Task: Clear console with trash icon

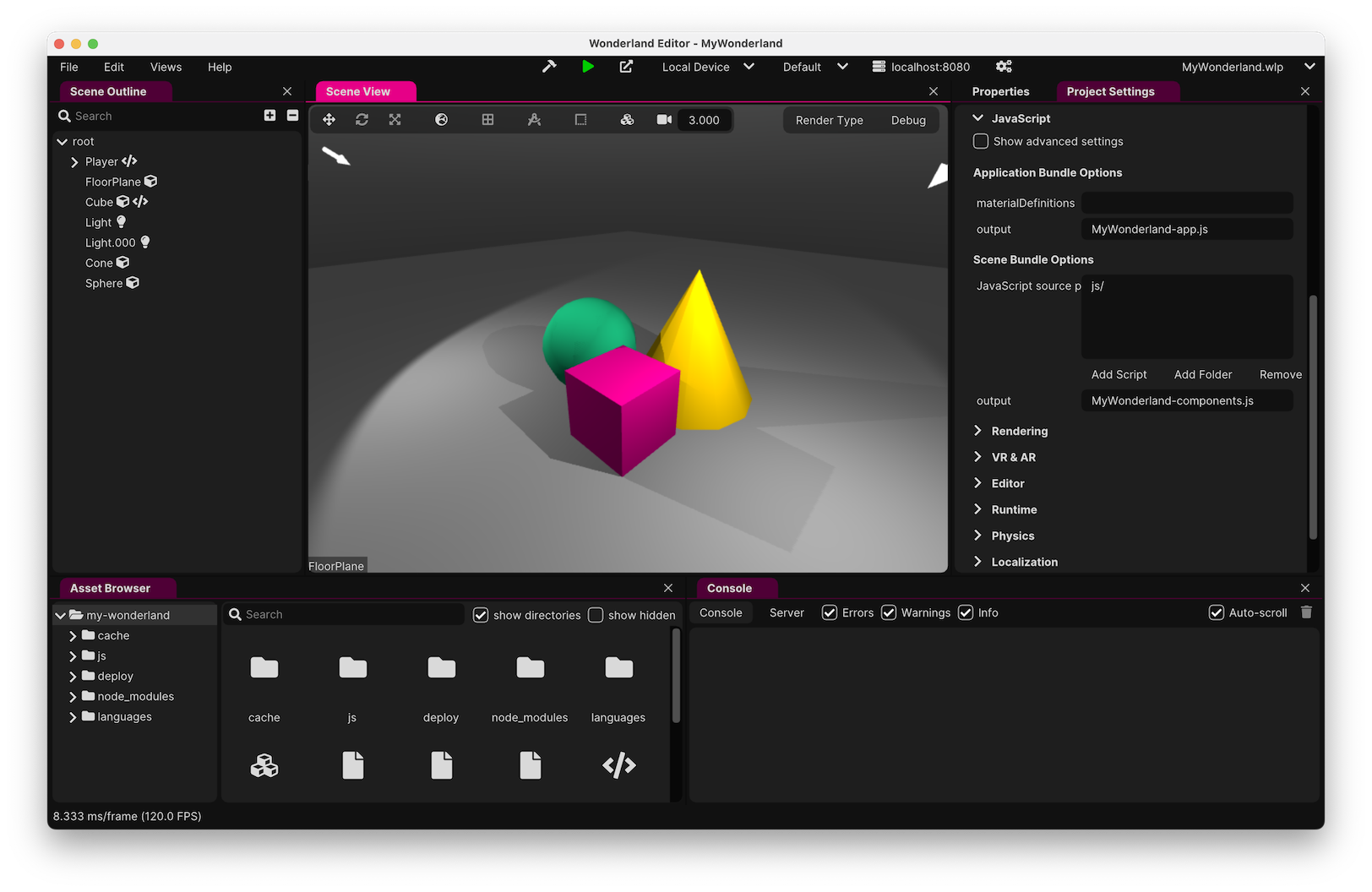Action: tap(1306, 612)
